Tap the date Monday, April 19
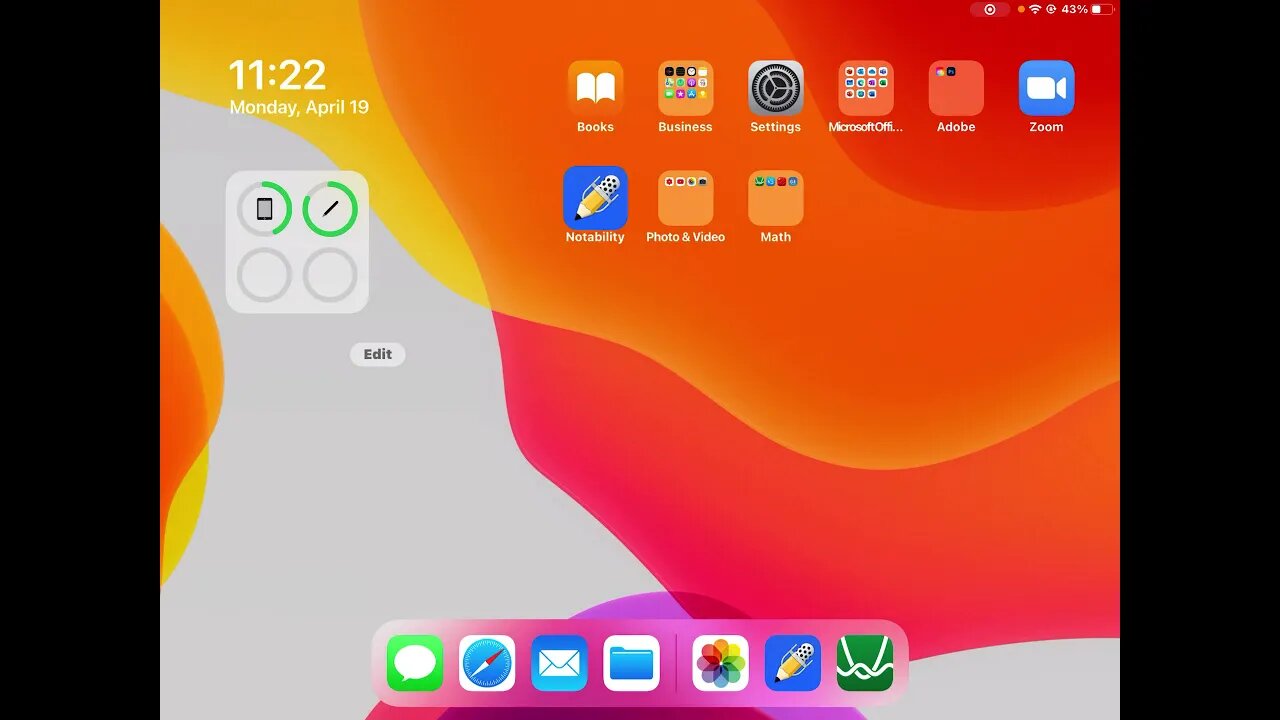Viewport: 1280px width, 720px height. pyautogui.click(x=299, y=107)
